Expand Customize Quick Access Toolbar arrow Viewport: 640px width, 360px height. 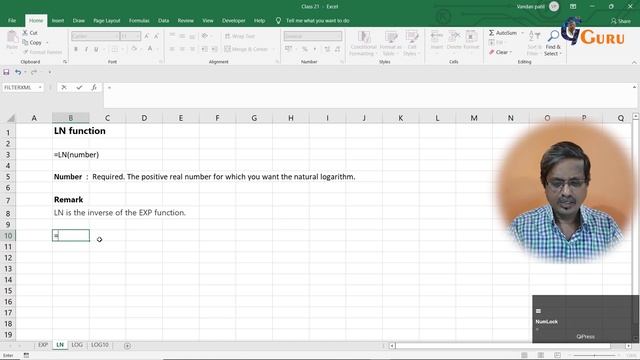click(x=50, y=72)
